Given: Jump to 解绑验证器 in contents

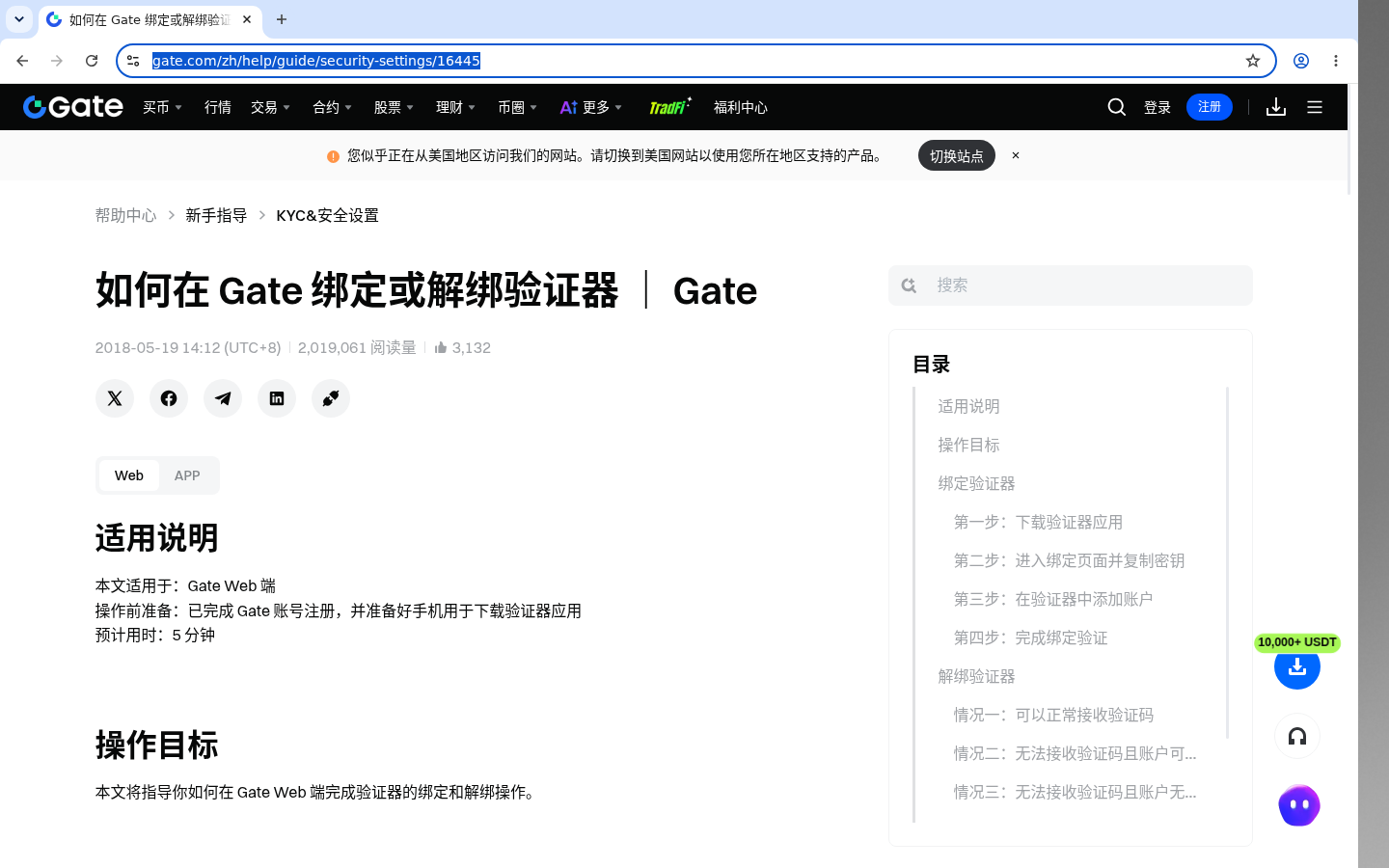Looking at the screenshot, I should [x=976, y=676].
